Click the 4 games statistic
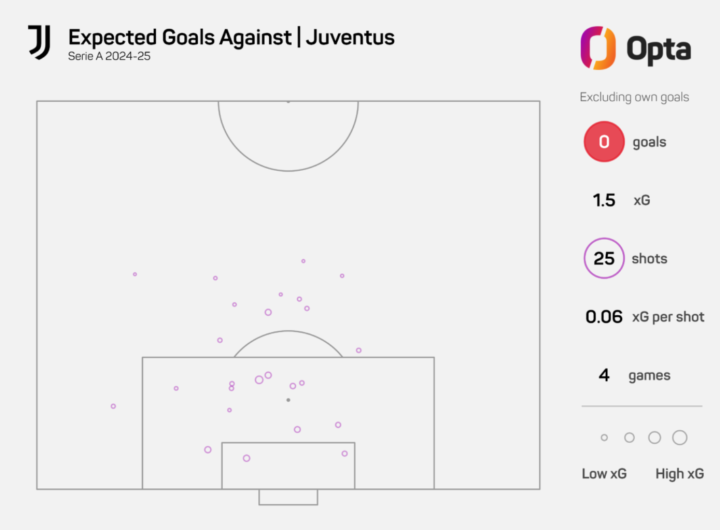720x530 pixels. point(604,375)
